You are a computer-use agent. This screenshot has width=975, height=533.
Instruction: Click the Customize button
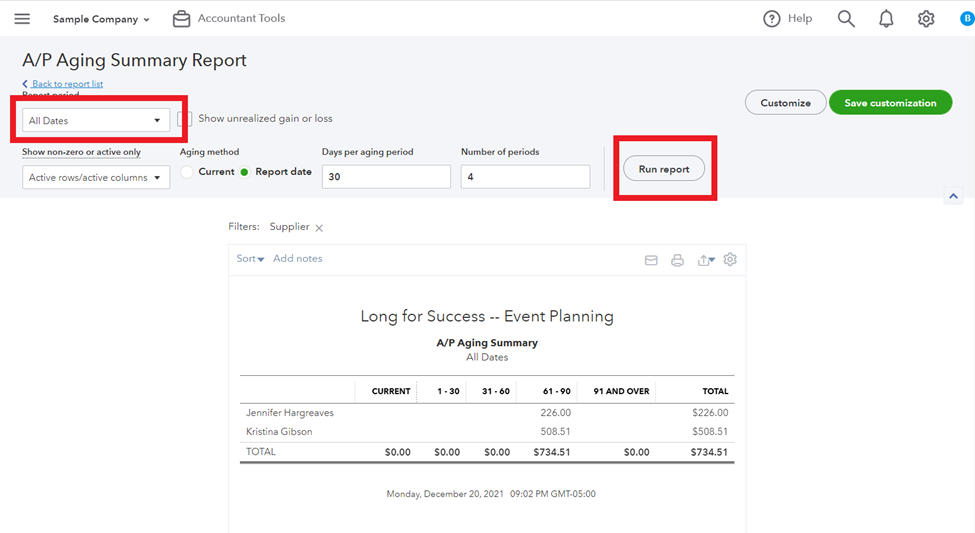[785, 103]
